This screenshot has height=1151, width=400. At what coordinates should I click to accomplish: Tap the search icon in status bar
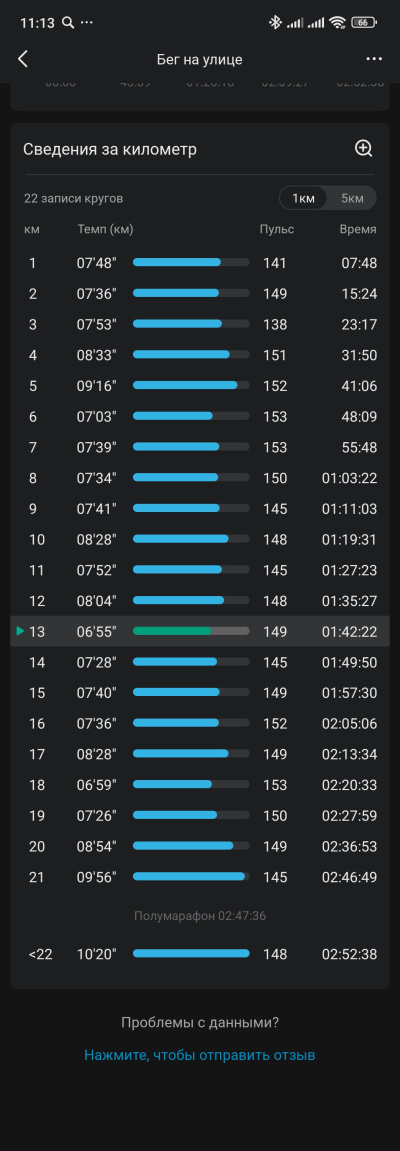pos(68,23)
